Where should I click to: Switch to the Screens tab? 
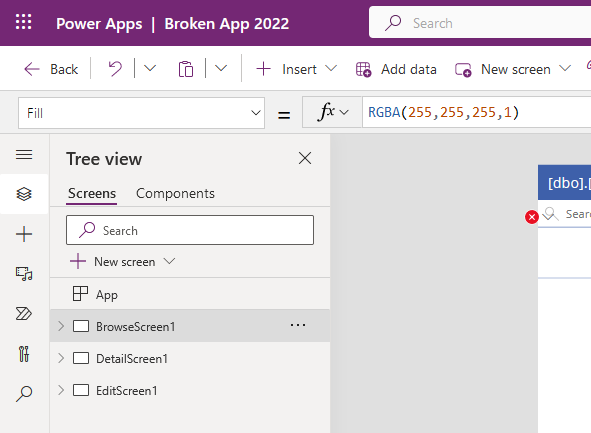pyautogui.click(x=92, y=193)
